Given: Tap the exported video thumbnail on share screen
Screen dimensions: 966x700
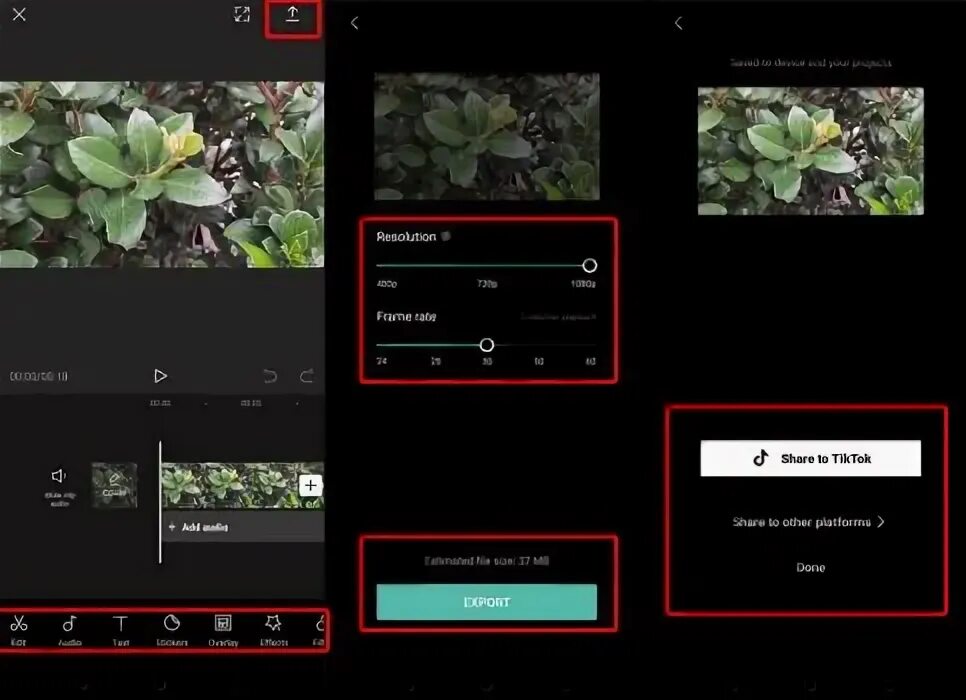Looking at the screenshot, I should (x=811, y=151).
